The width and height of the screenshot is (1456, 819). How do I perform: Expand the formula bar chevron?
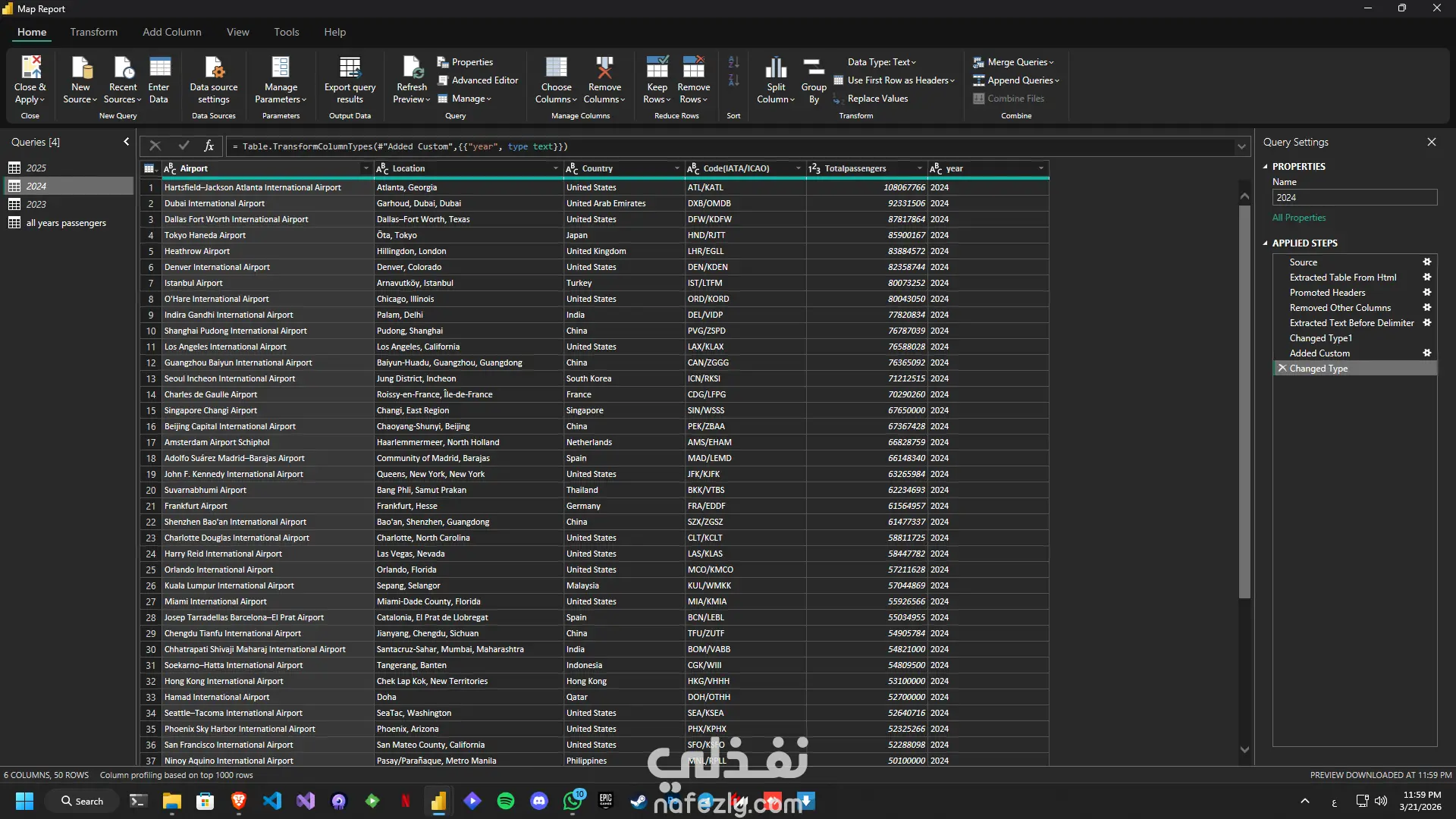coord(1241,146)
